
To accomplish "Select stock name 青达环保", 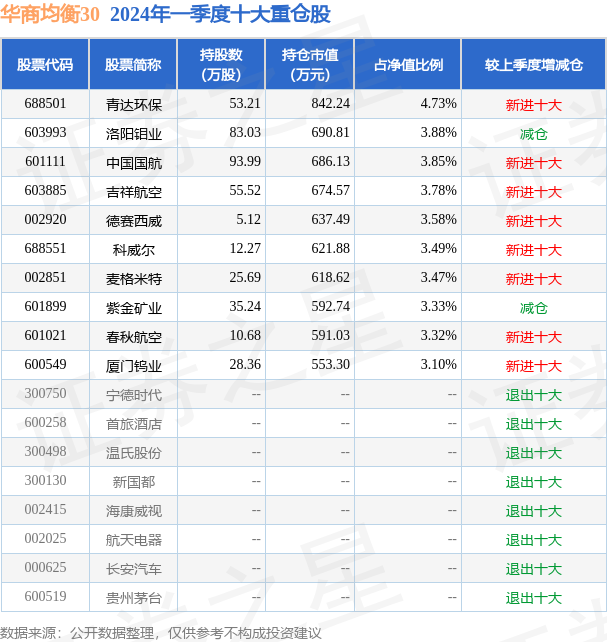I will 134,105.
